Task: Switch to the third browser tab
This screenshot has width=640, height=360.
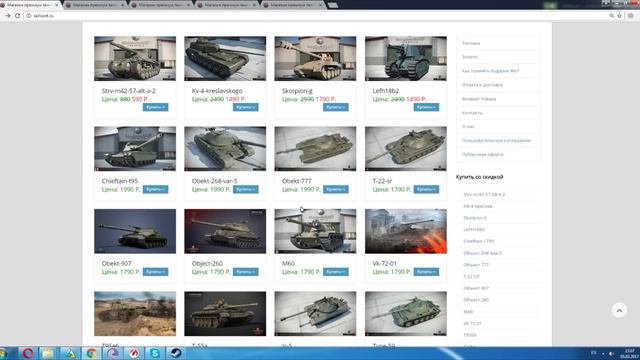Action: [x=160, y=5]
